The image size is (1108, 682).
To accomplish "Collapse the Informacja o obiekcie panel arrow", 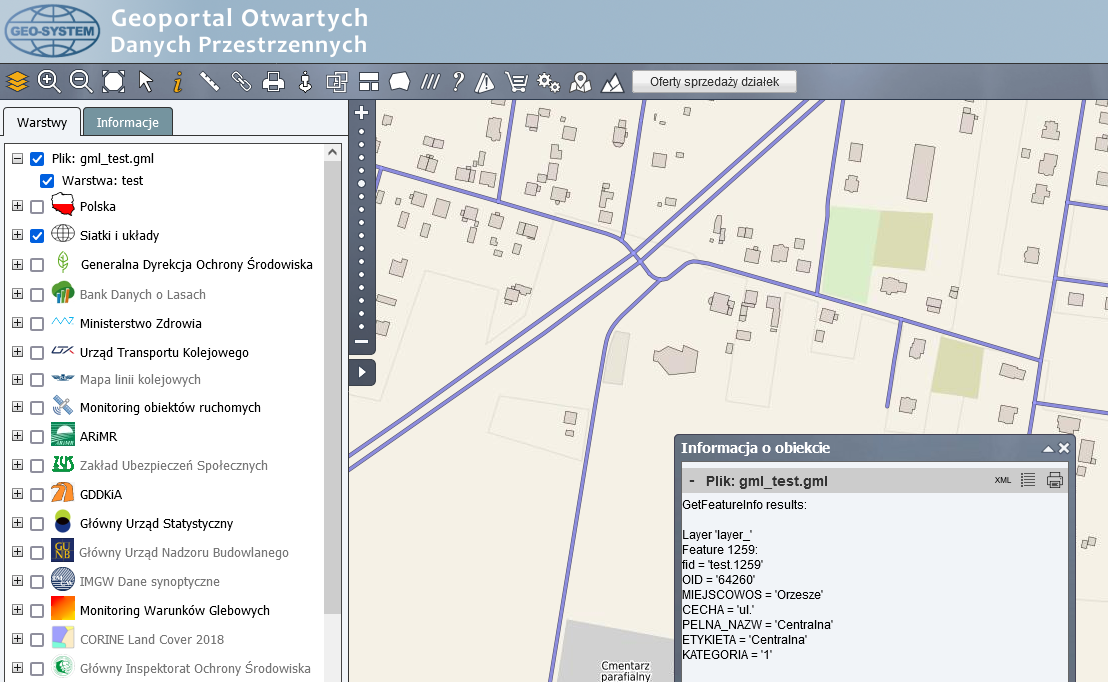I will 1048,449.
